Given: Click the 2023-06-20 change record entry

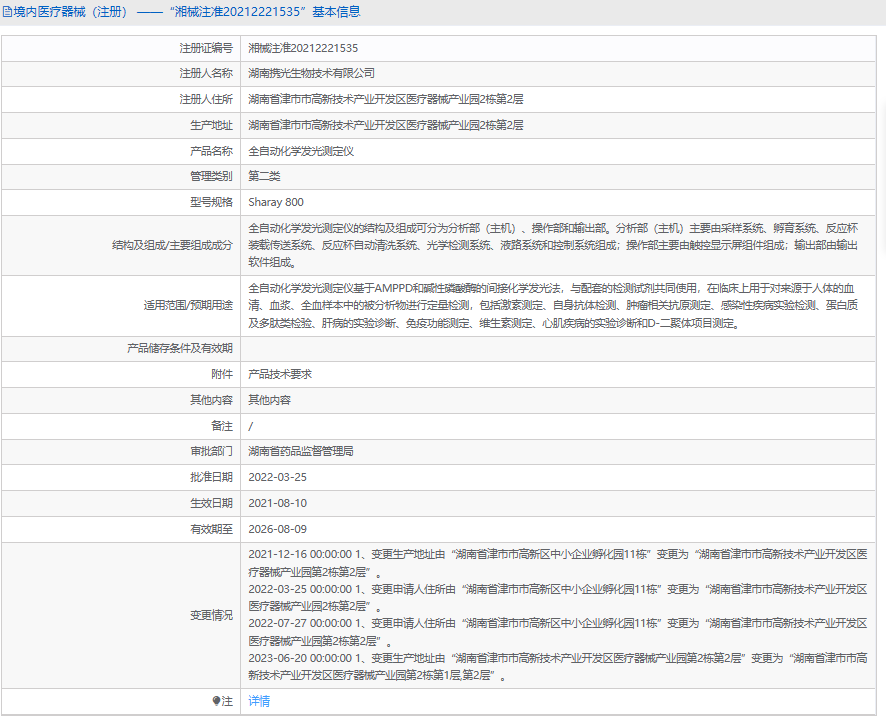Looking at the screenshot, I should tap(558, 667).
